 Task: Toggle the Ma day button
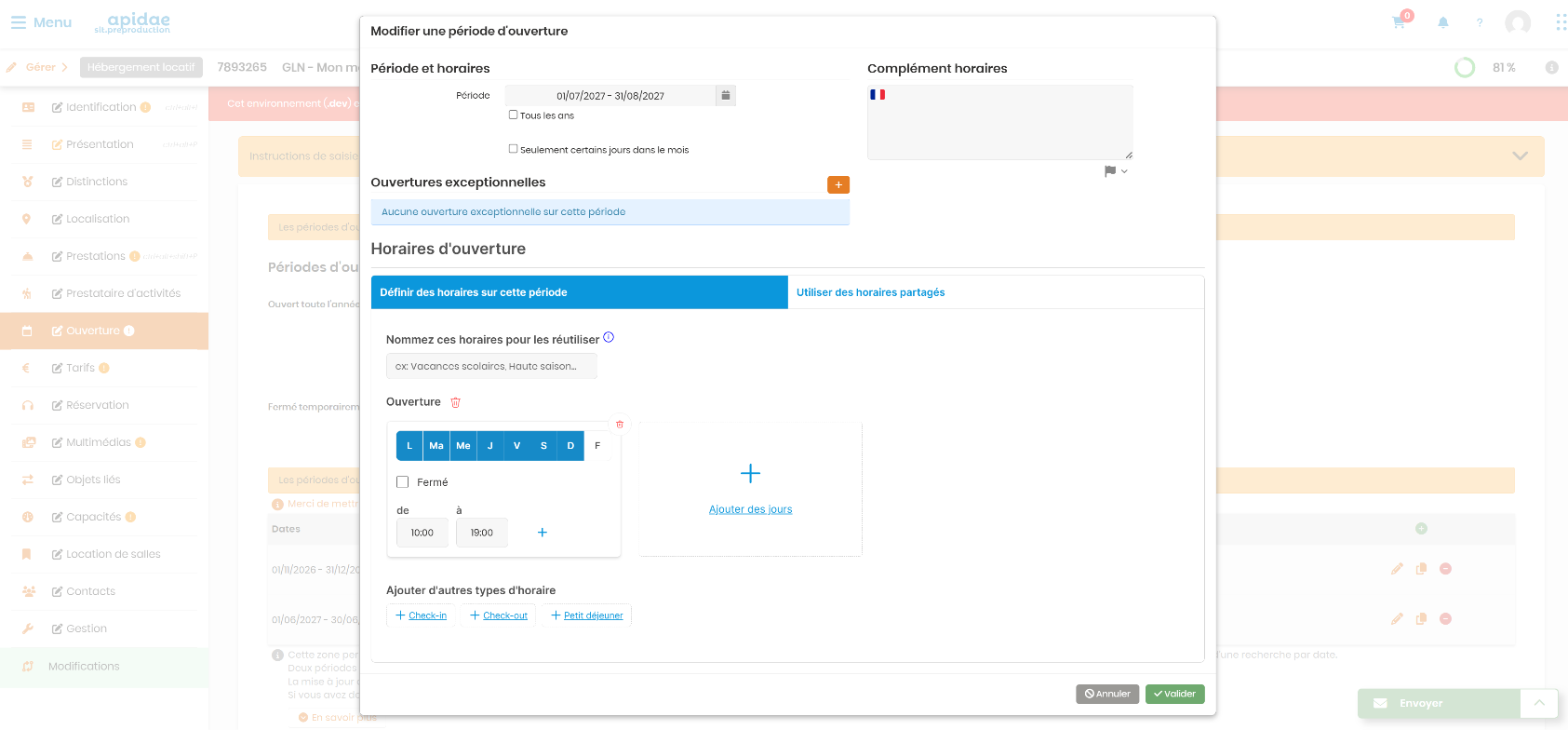tap(436, 446)
